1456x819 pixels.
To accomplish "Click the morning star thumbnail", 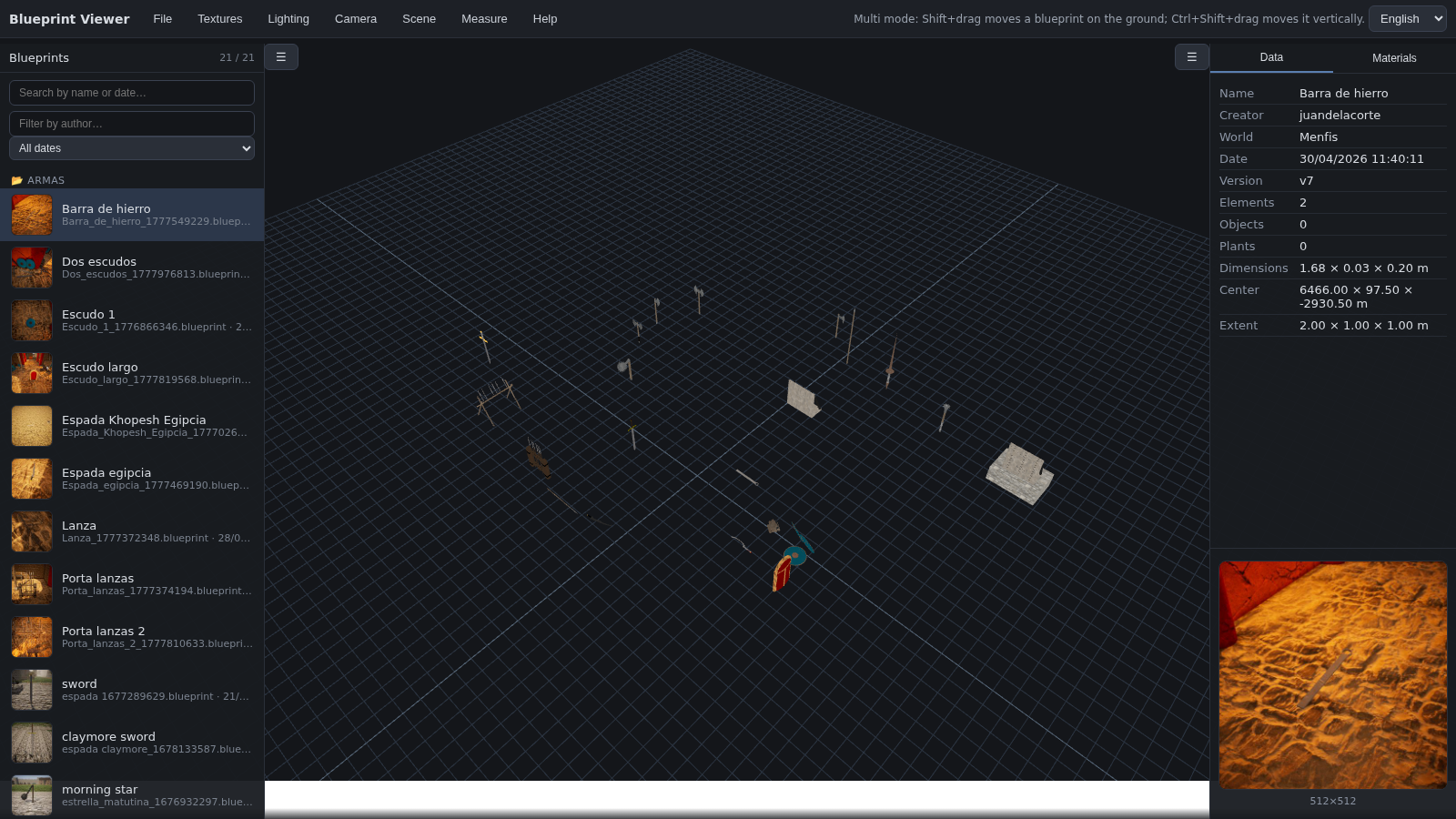I will (x=32, y=795).
